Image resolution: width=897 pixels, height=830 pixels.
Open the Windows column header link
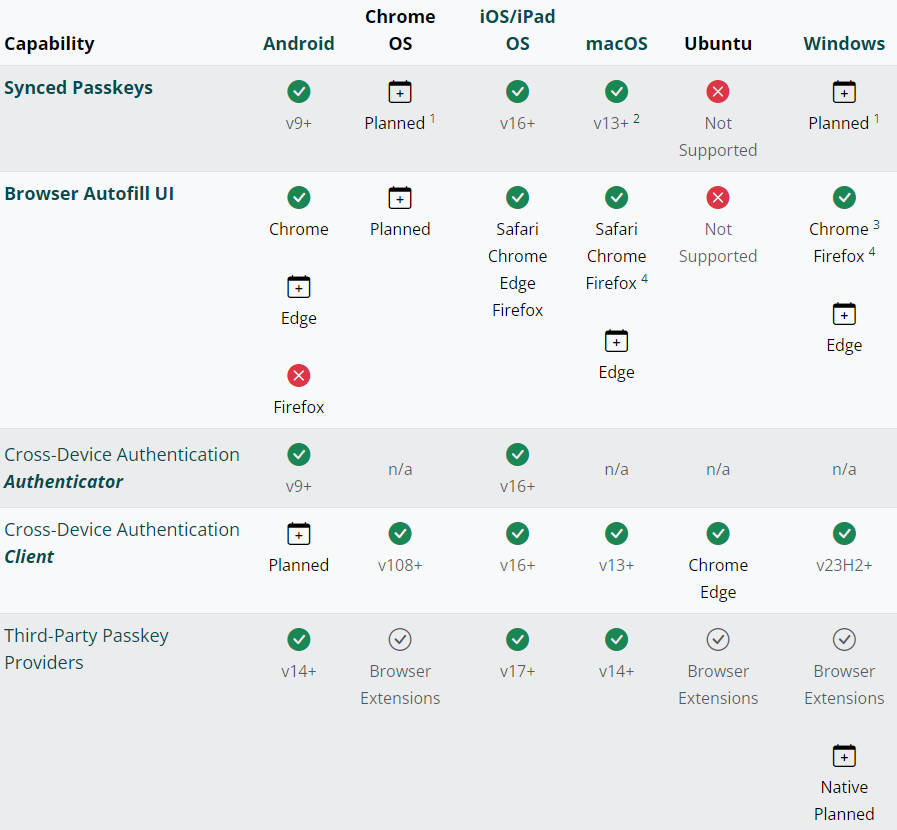(x=844, y=43)
